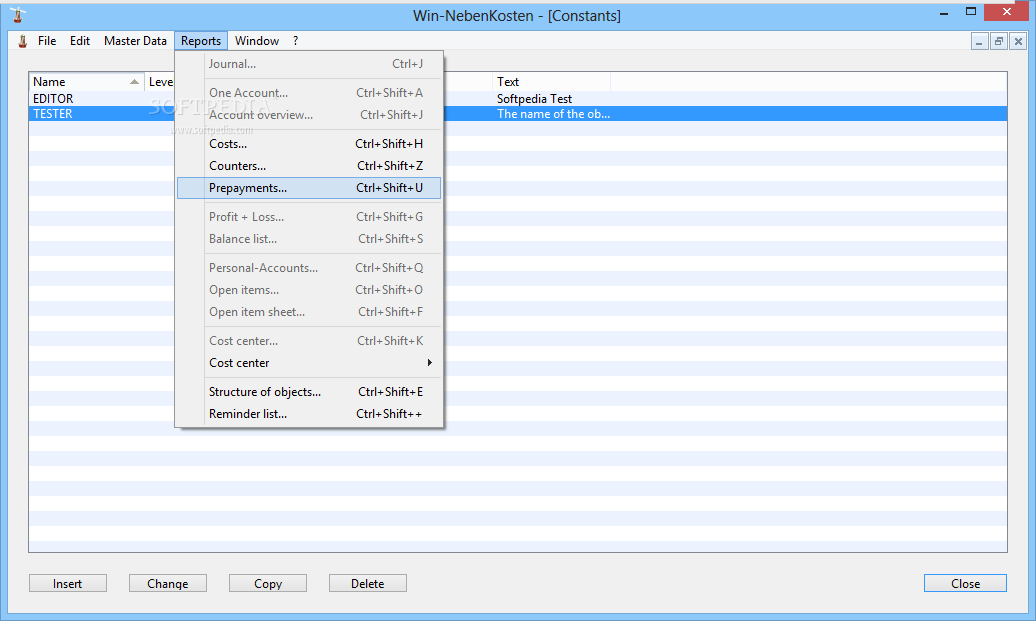Click greyed Open items... entry

click(309, 290)
